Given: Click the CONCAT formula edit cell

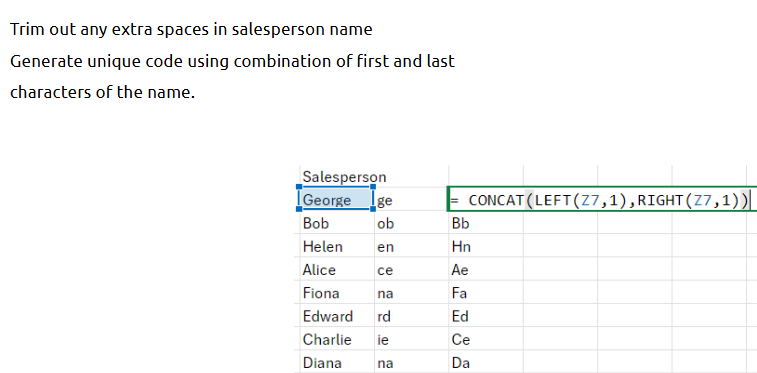Looking at the screenshot, I should tap(602, 199).
